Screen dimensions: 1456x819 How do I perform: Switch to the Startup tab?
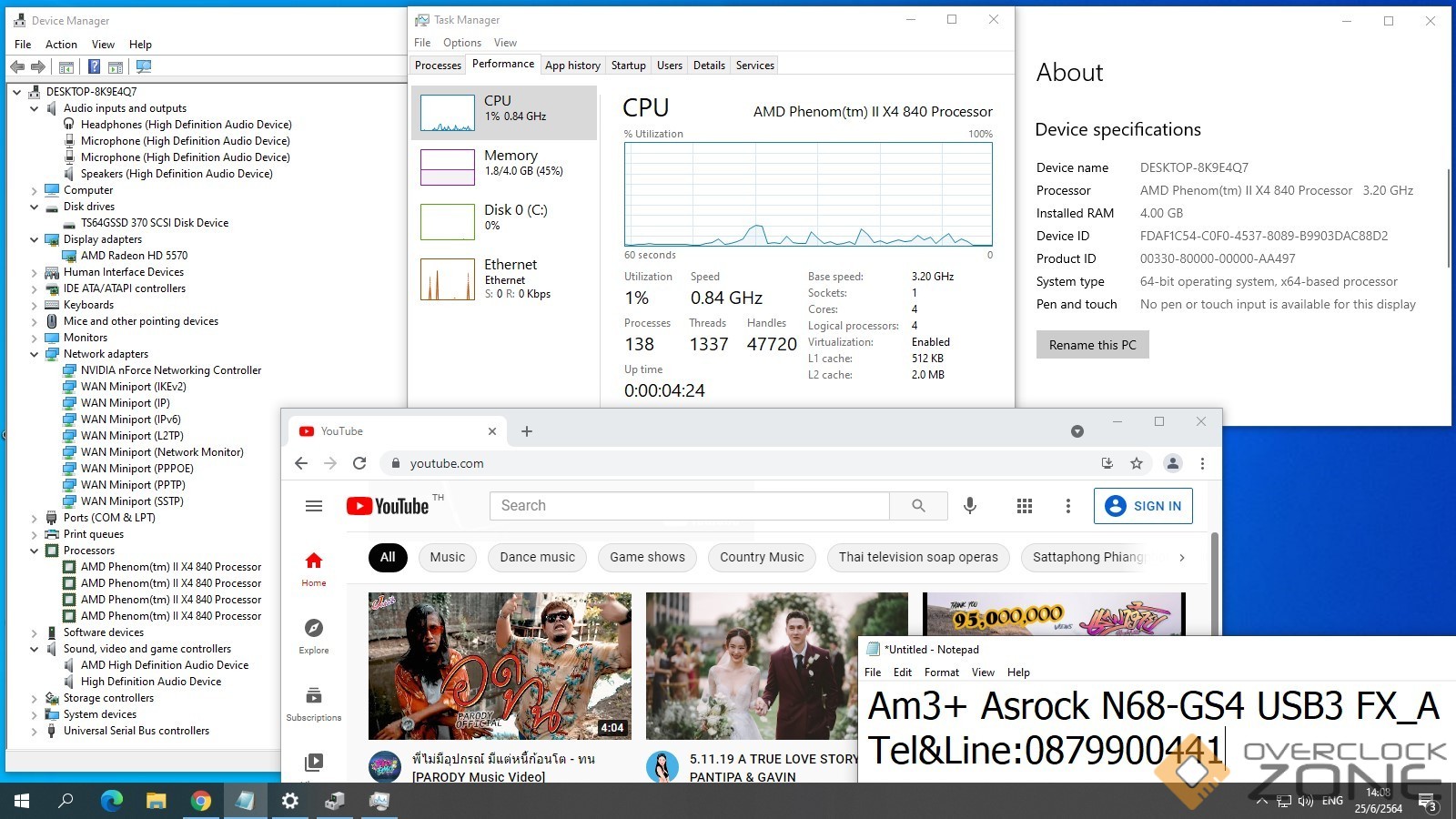[x=628, y=66]
